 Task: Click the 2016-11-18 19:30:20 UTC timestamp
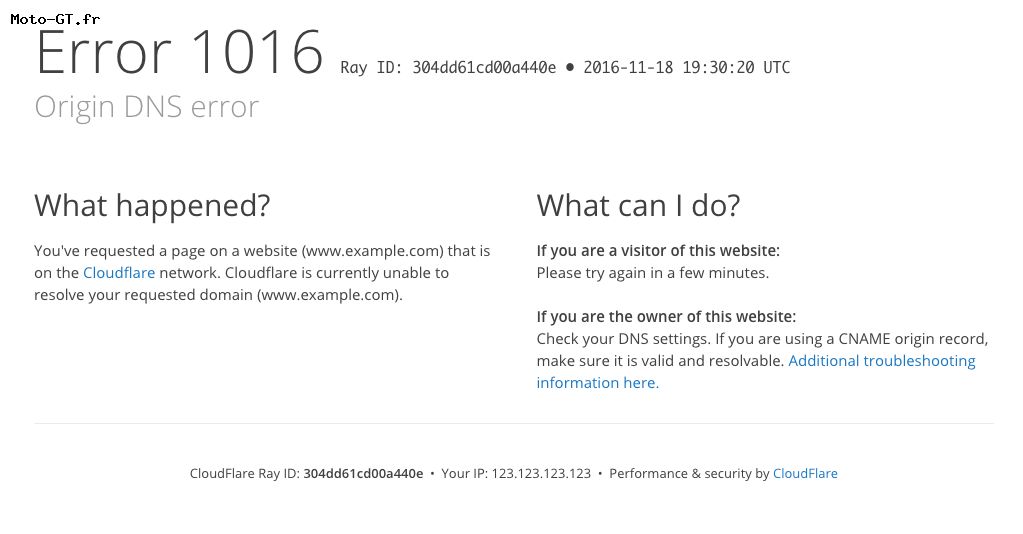click(686, 67)
